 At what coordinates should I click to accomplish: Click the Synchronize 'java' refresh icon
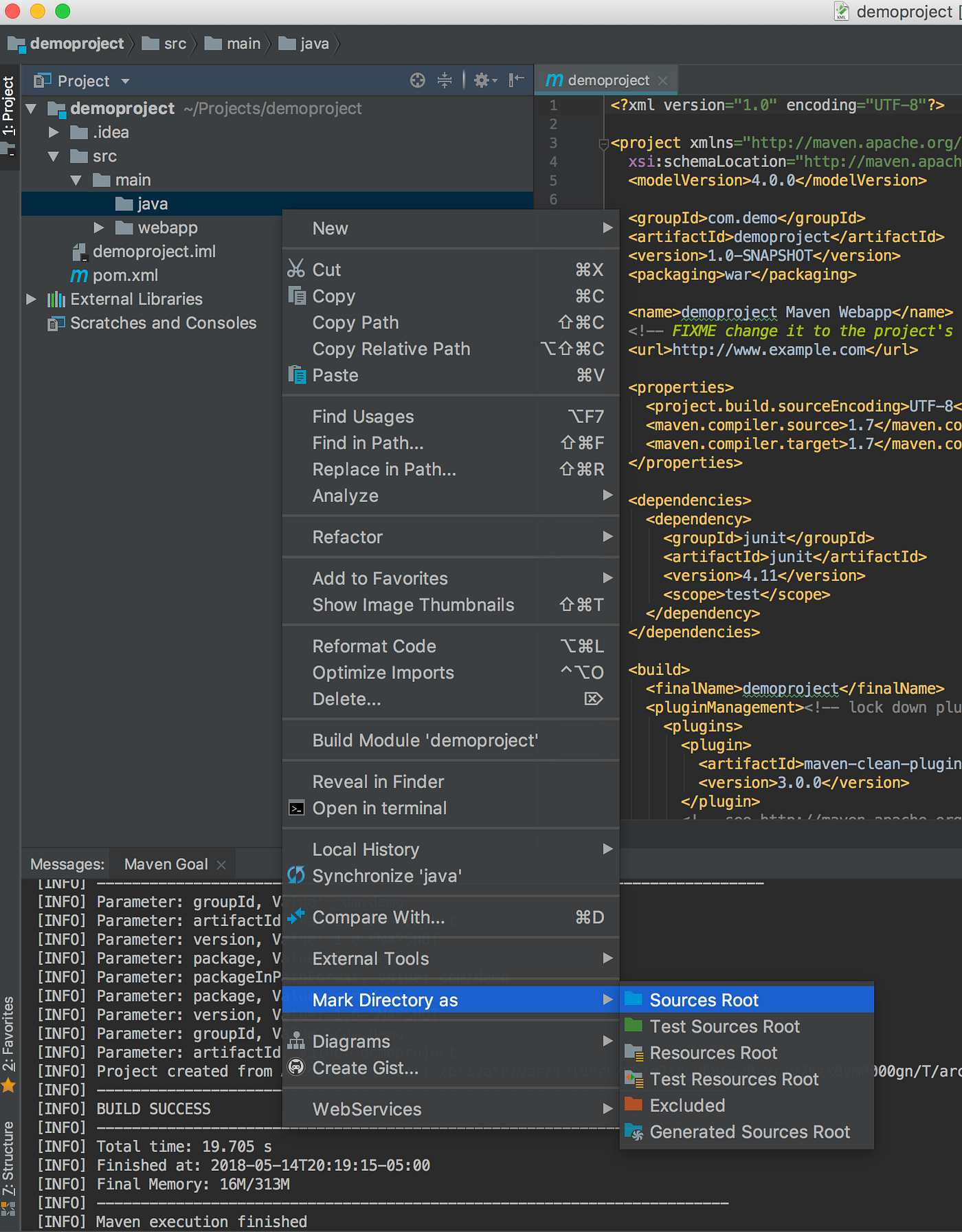(296, 875)
